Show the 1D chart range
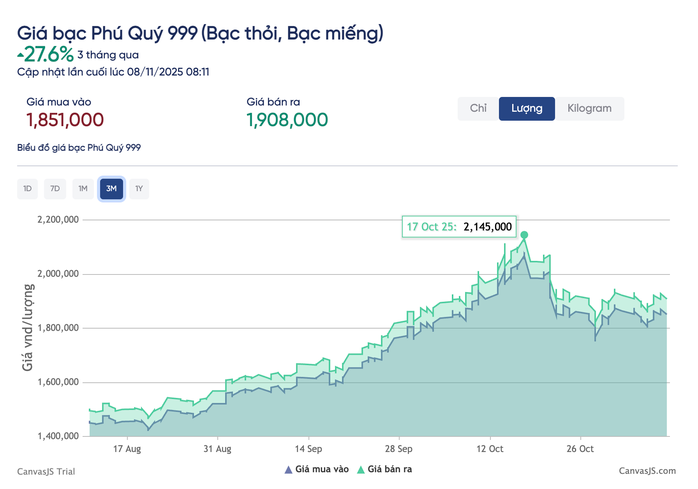 pos(28,188)
